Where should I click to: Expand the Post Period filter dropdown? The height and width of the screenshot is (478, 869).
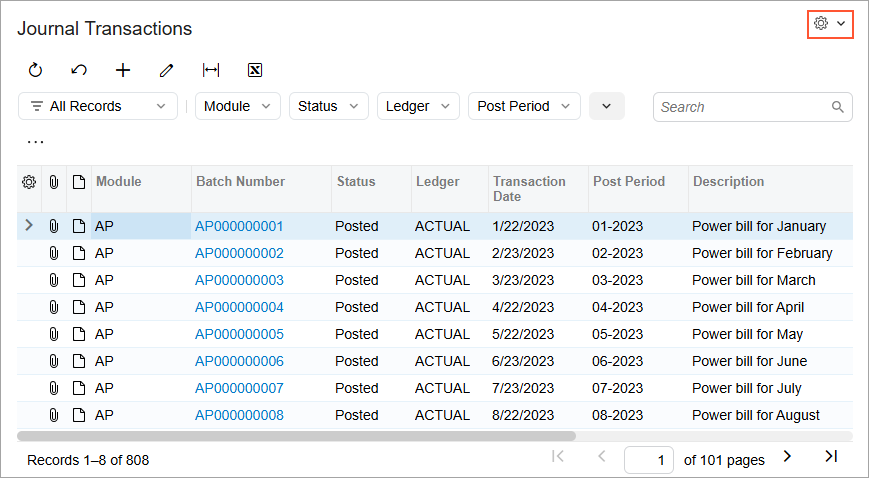523,106
